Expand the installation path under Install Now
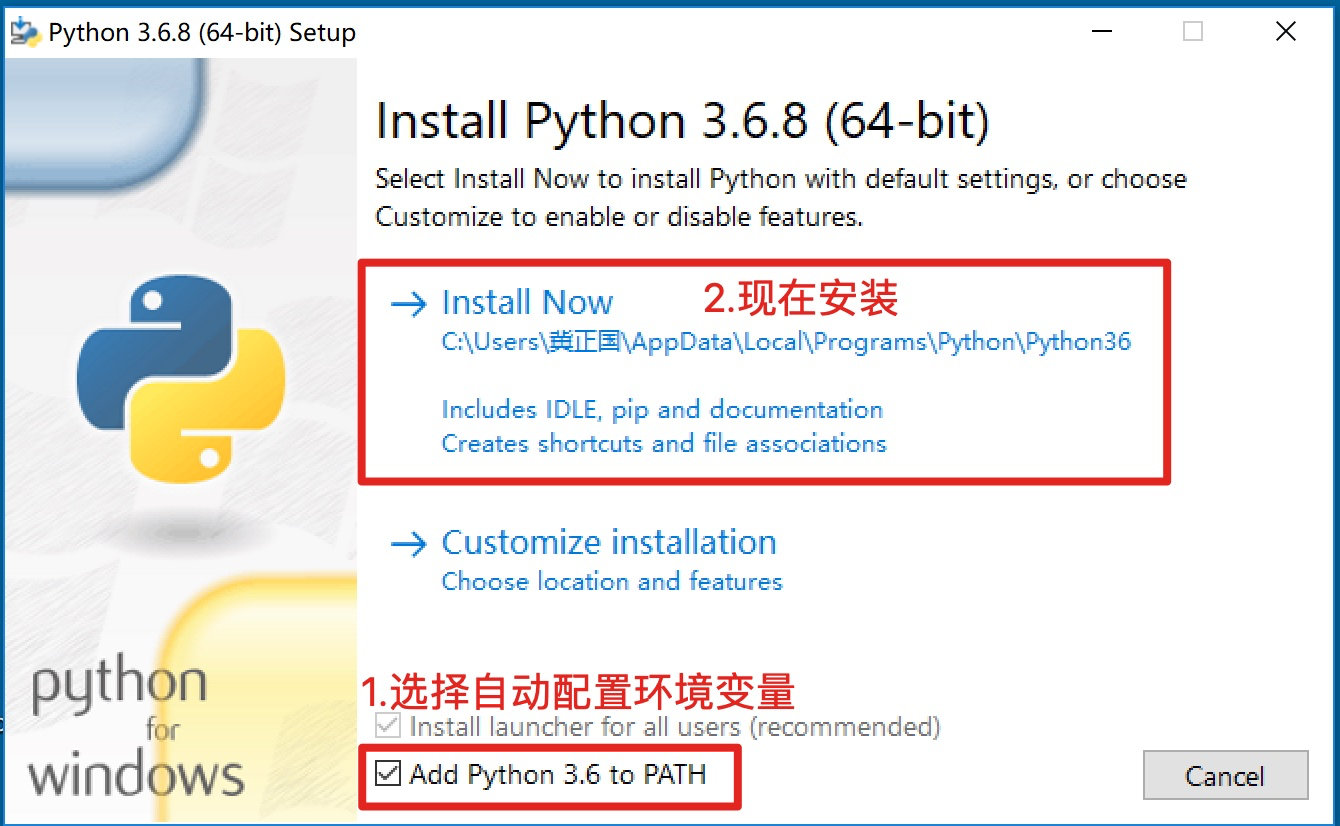The width and height of the screenshot is (1340, 826). tap(786, 341)
